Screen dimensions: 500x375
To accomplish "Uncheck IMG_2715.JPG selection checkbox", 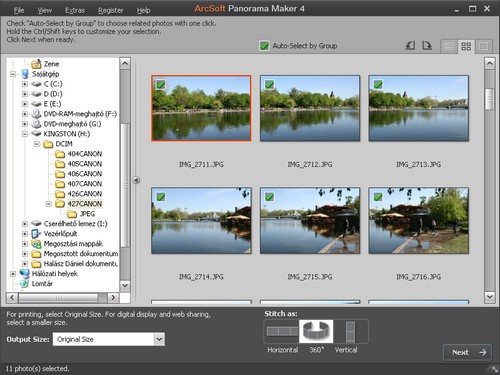I will (269, 197).
